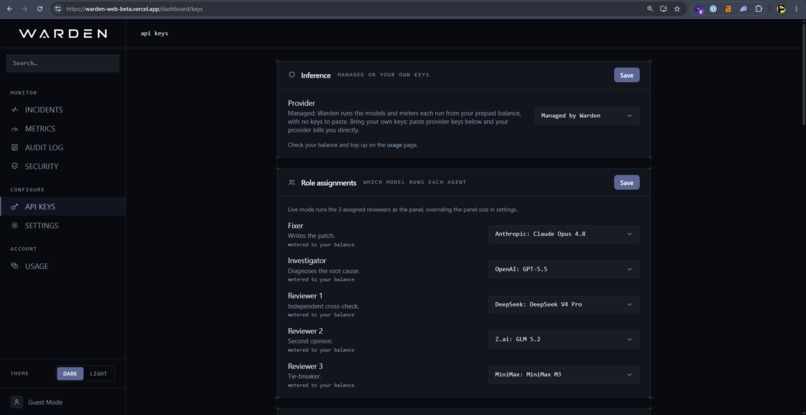The image size is (806, 415).
Task: Switch theme to Light
Action: click(x=99, y=374)
